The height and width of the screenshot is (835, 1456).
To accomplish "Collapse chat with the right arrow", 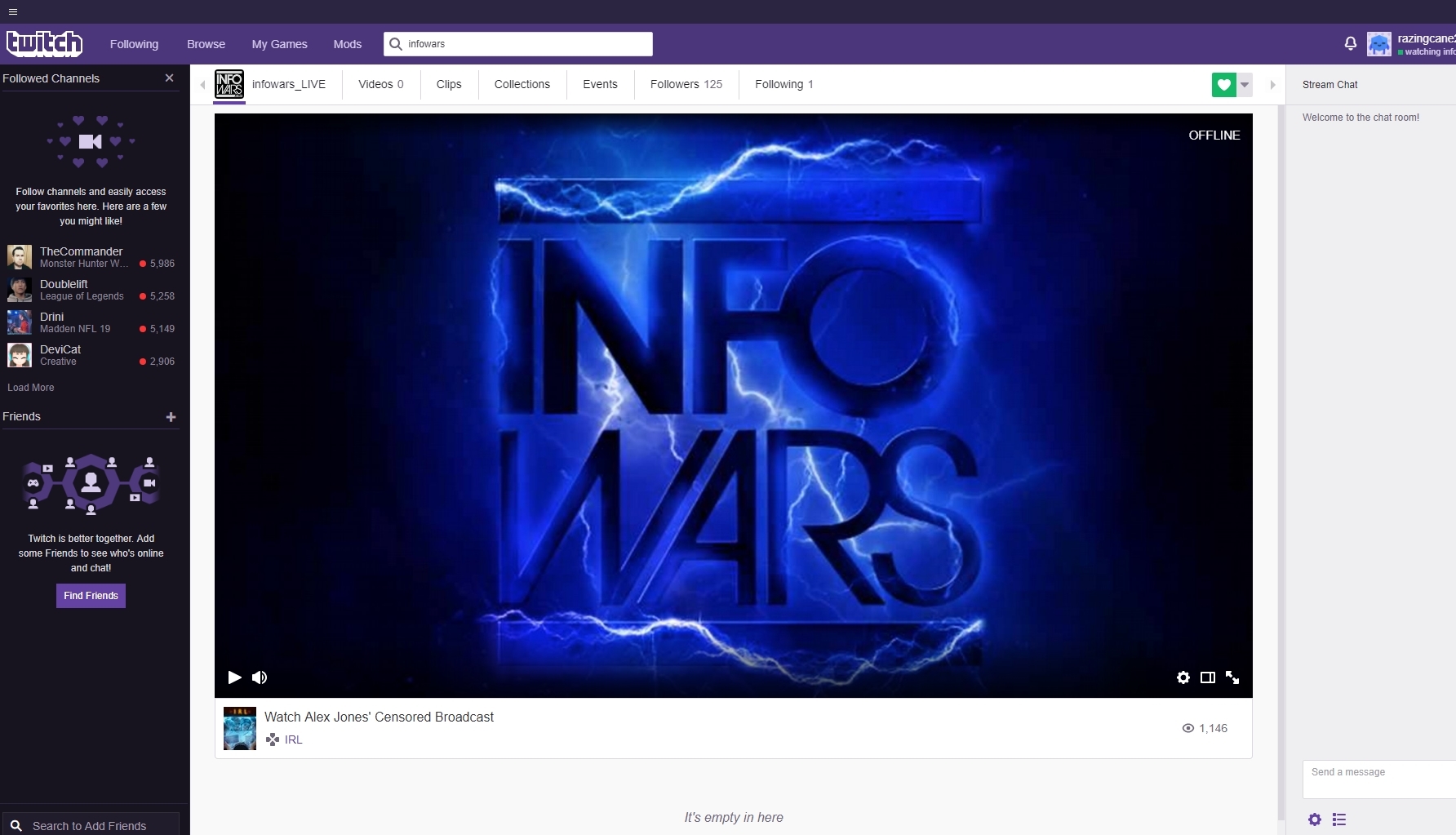I will [x=1272, y=85].
